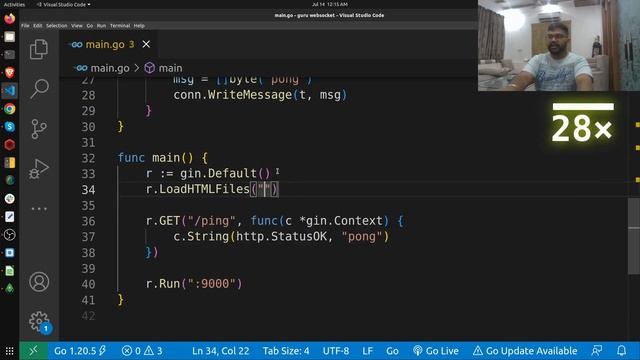This screenshot has height=360, width=640.
Task: Open Activities in the top bar
Action: (14, 4)
